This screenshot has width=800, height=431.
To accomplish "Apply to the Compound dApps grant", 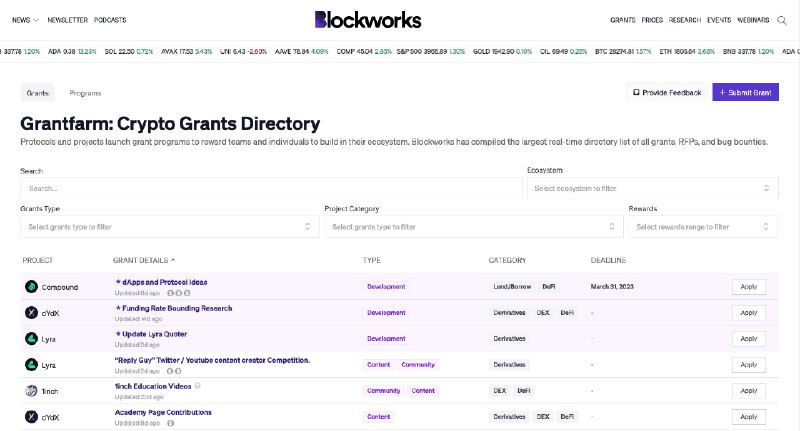I will click(748, 287).
